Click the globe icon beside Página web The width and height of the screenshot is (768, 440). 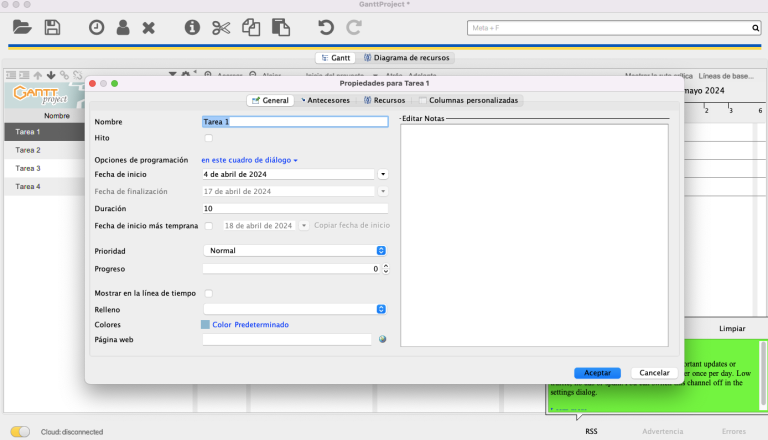point(382,339)
